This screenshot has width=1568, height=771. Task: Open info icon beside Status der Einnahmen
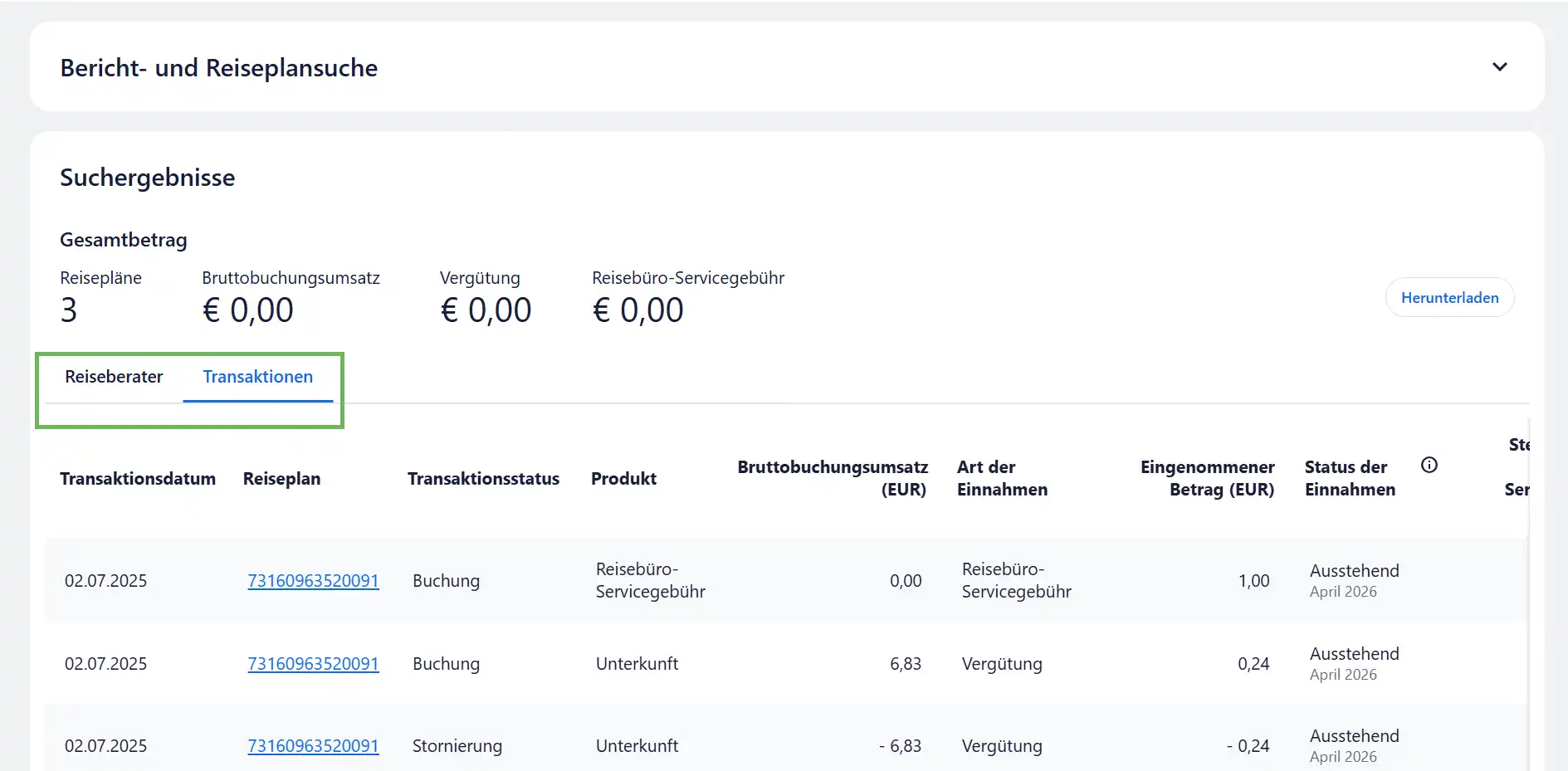click(1429, 466)
